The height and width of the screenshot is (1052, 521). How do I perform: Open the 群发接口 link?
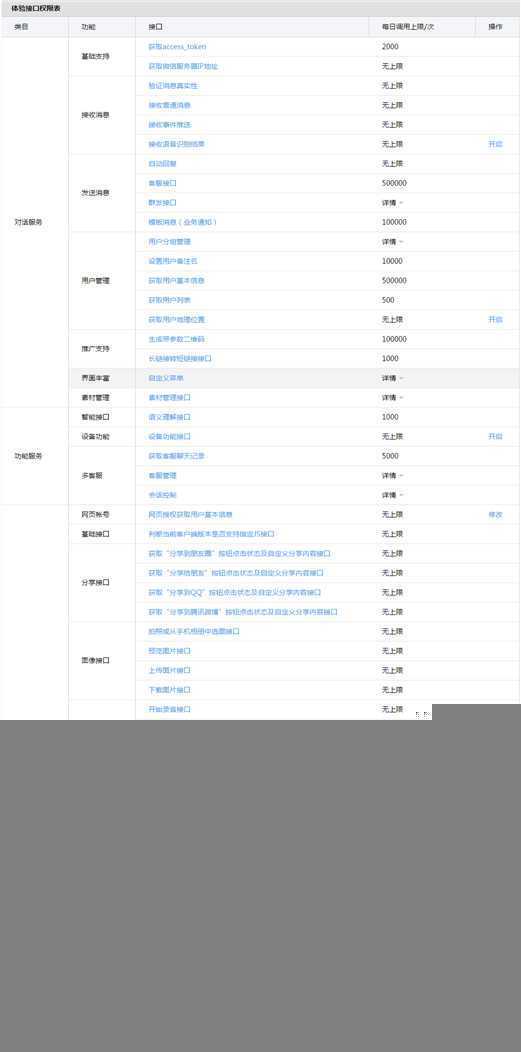162,203
